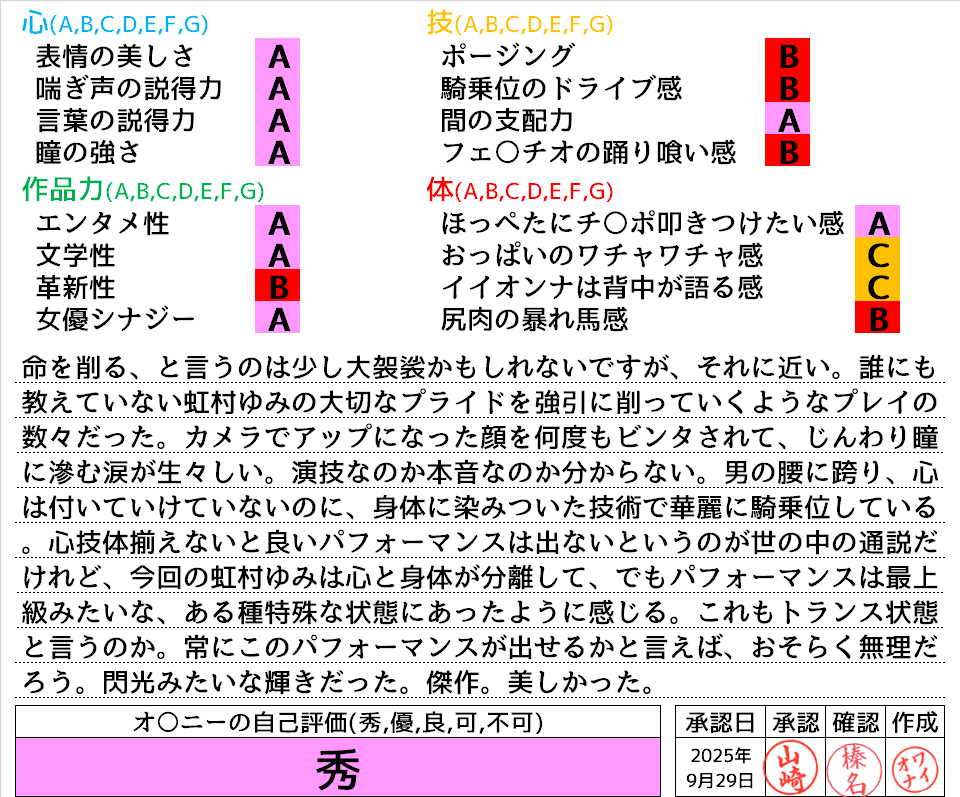Click the comment line starting 命を削る
The height and width of the screenshot is (797, 960).
[x=480, y=367]
